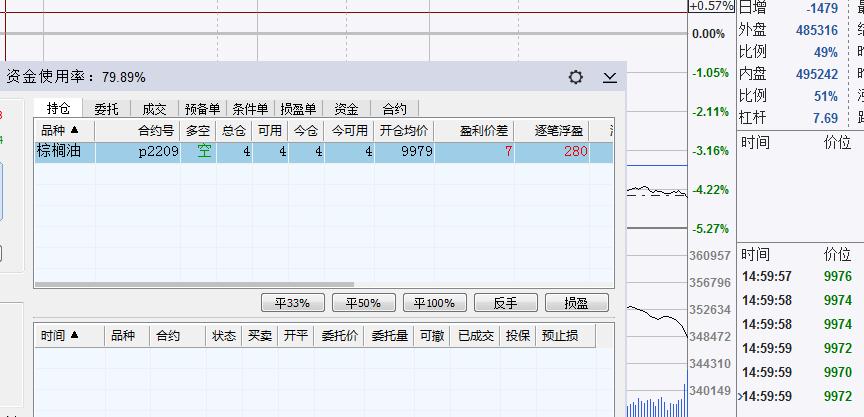The height and width of the screenshot is (417, 864).
Task: Click 投保 column header
Action: click(517, 335)
